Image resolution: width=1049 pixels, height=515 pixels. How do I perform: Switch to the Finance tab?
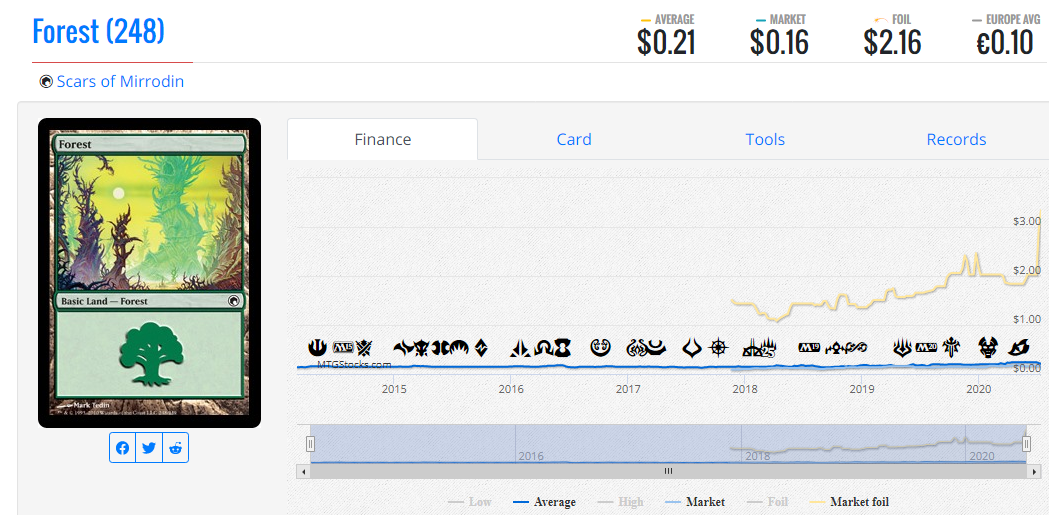tap(383, 139)
